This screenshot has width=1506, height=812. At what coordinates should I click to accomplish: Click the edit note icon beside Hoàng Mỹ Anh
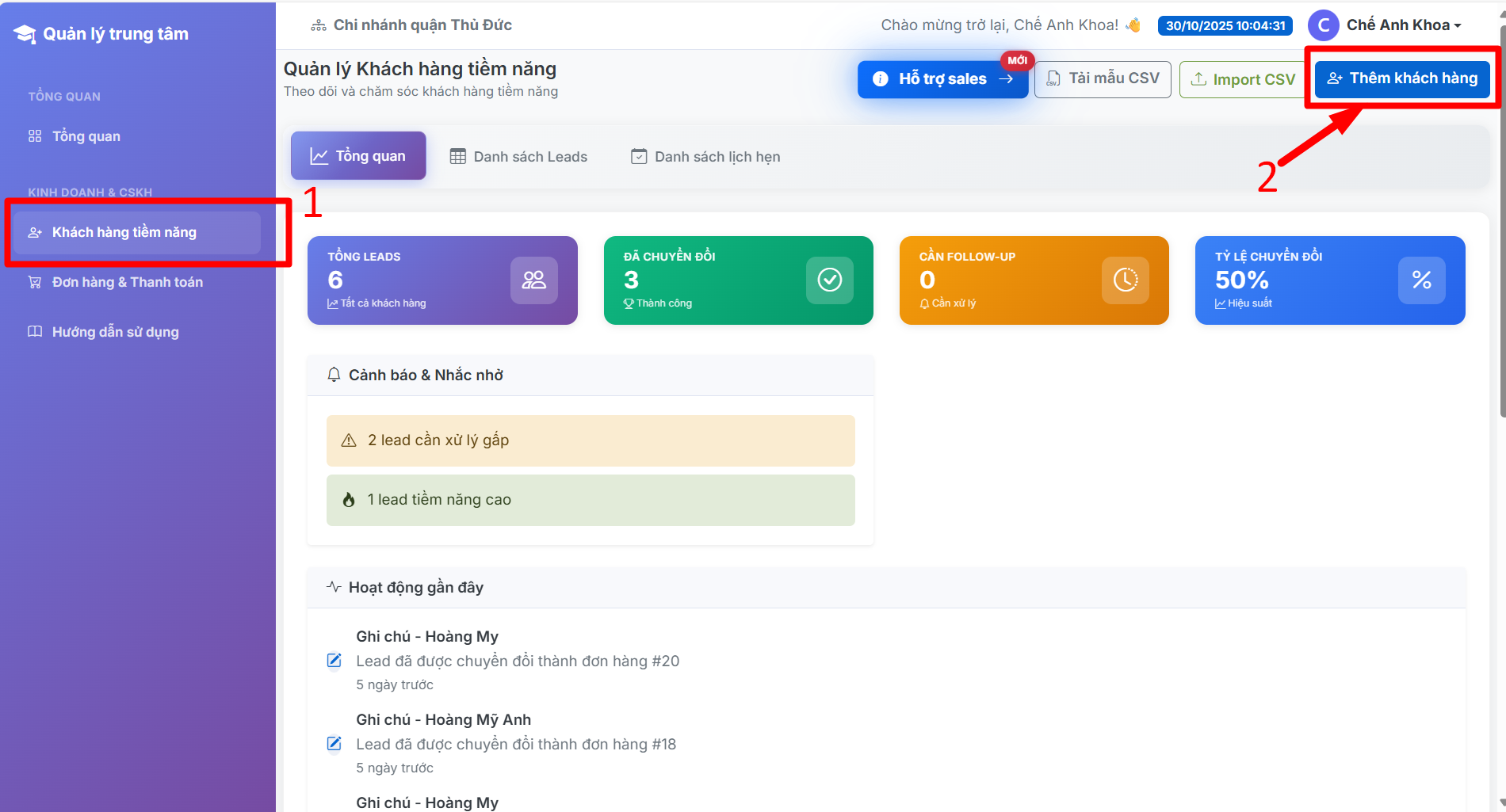pyautogui.click(x=334, y=744)
